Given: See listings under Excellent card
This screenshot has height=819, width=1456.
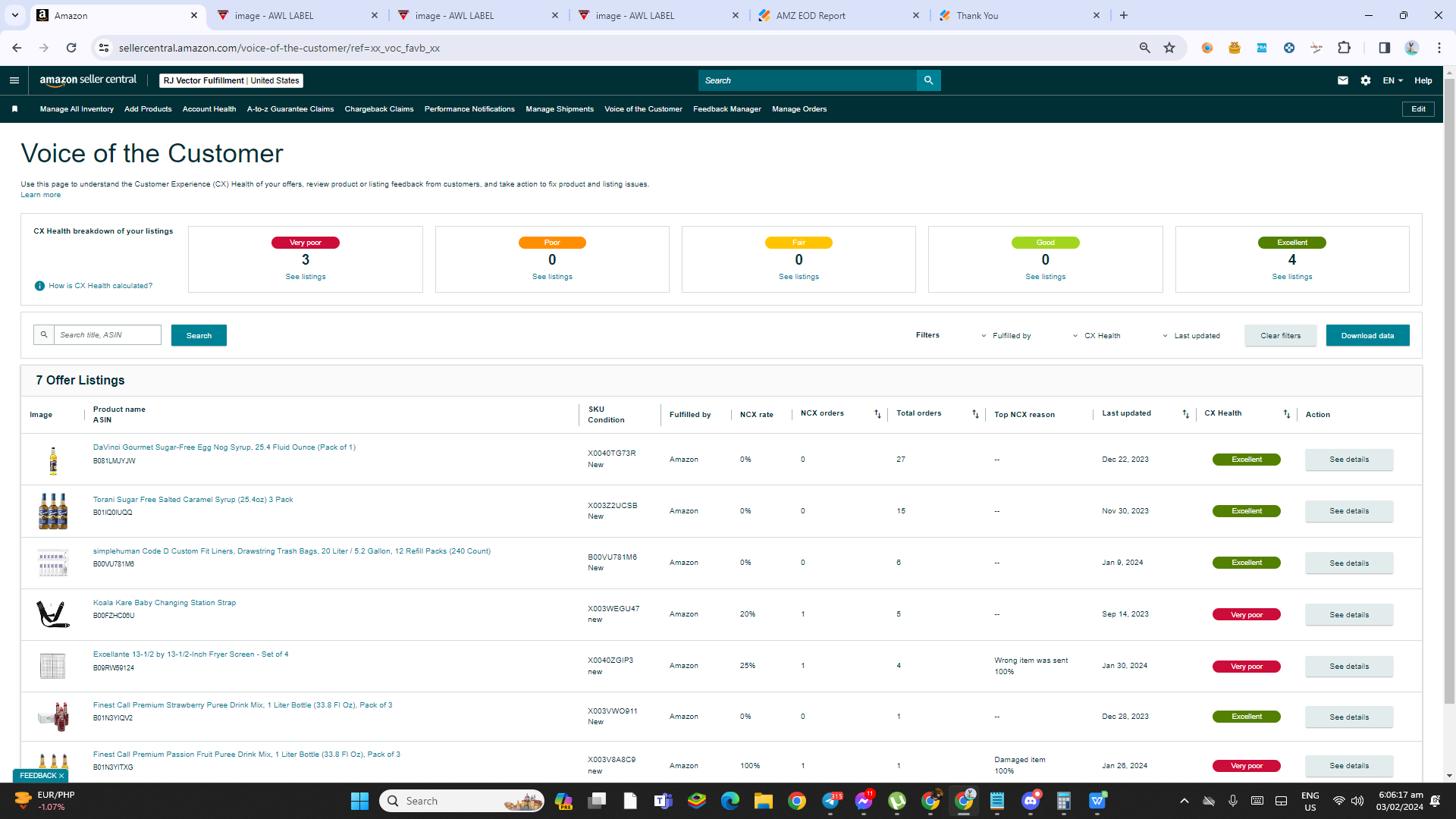Looking at the screenshot, I should 1292,277.
